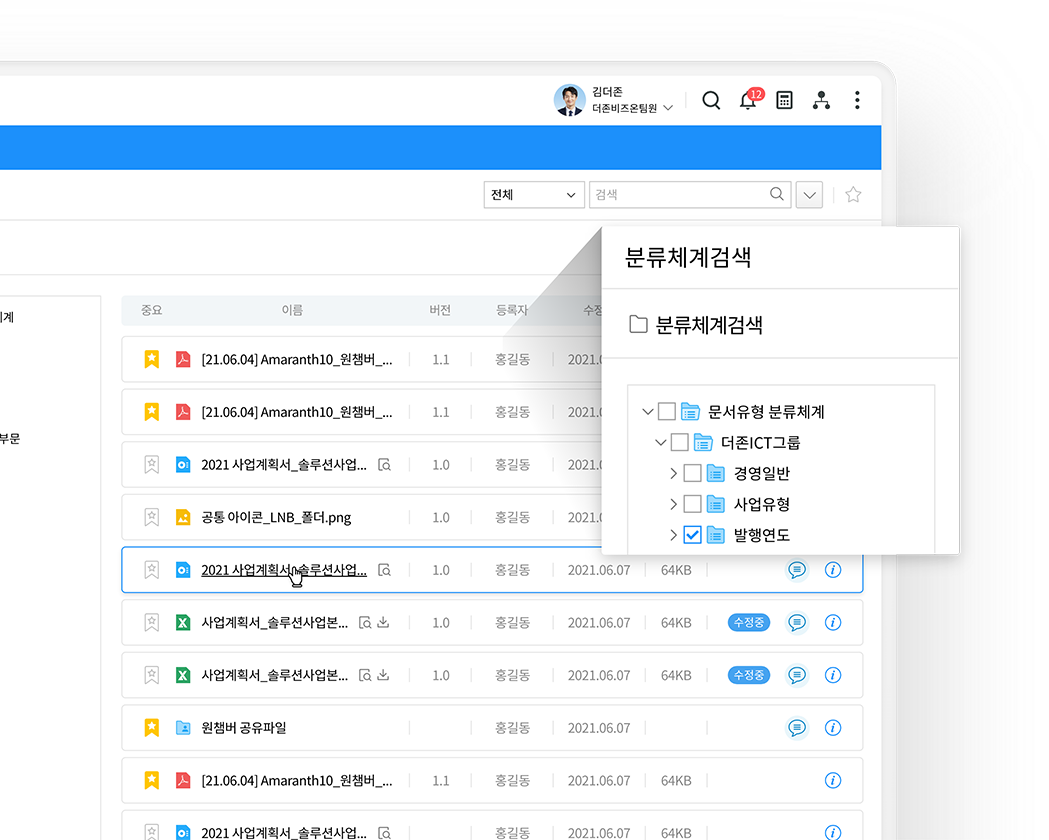This screenshot has height=840, width=1049.
Task: Click 64KB in the highlighted row
Action: click(676, 570)
